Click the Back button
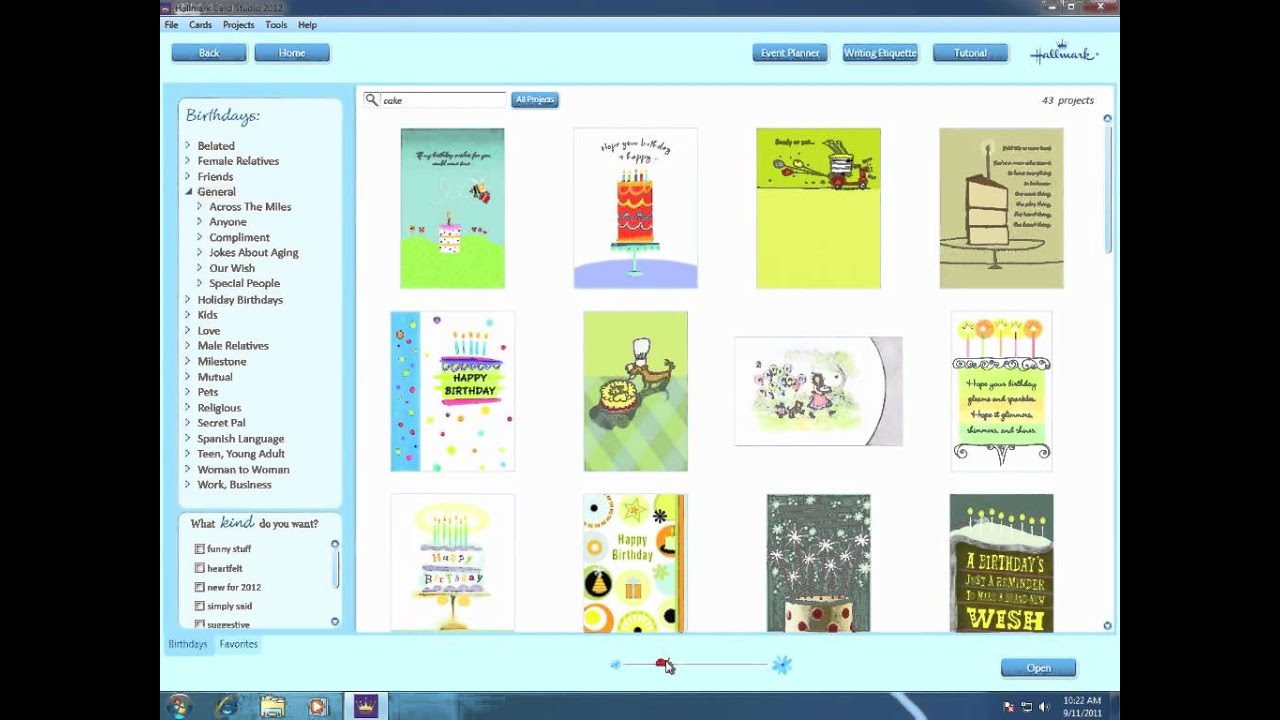This screenshot has width=1280, height=720. pyautogui.click(x=209, y=53)
